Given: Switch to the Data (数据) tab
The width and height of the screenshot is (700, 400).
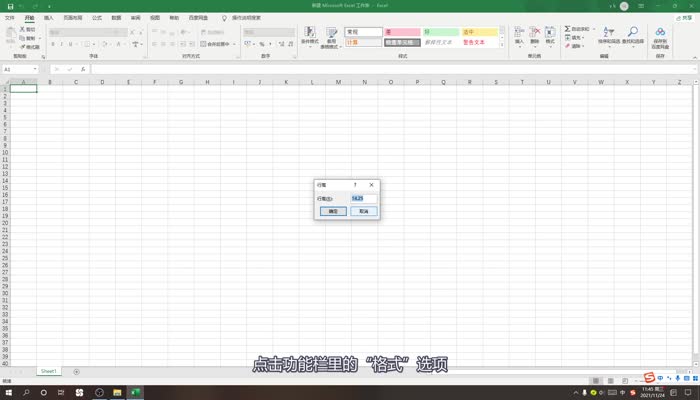Looking at the screenshot, I should [117, 18].
